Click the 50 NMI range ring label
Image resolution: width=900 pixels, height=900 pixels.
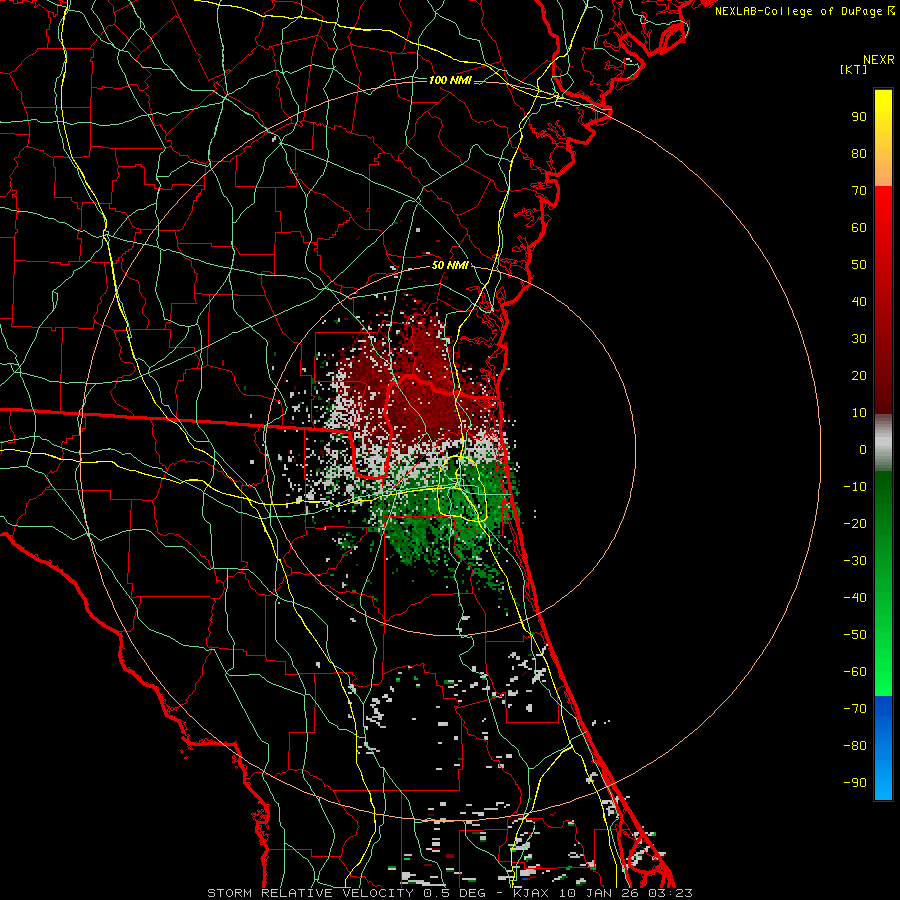click(x=450, y=265)
